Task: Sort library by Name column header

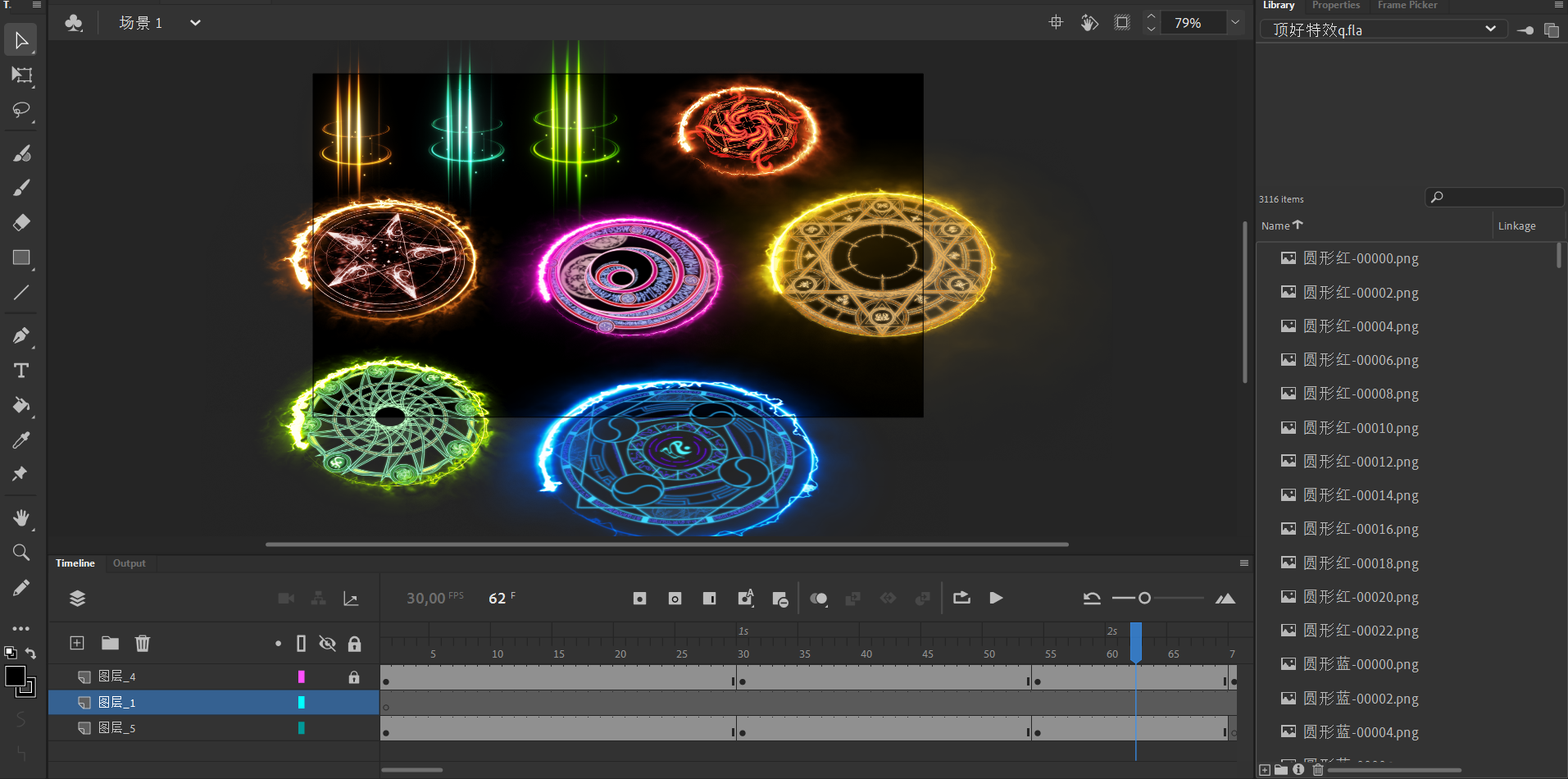Action: pos(1275,225)
